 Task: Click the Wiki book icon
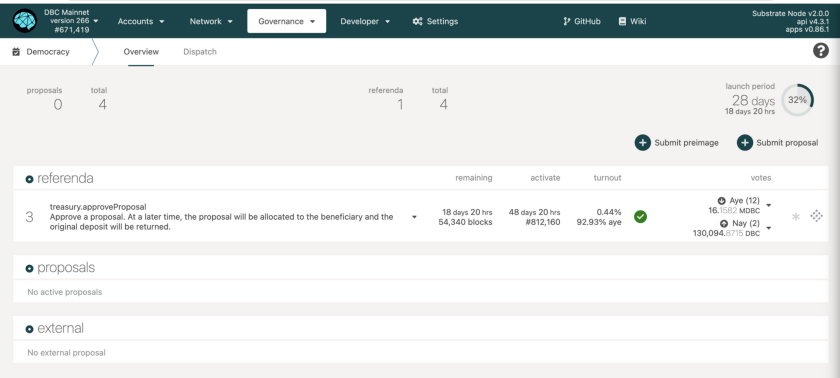pyautogui.click(x=622, y=21)
